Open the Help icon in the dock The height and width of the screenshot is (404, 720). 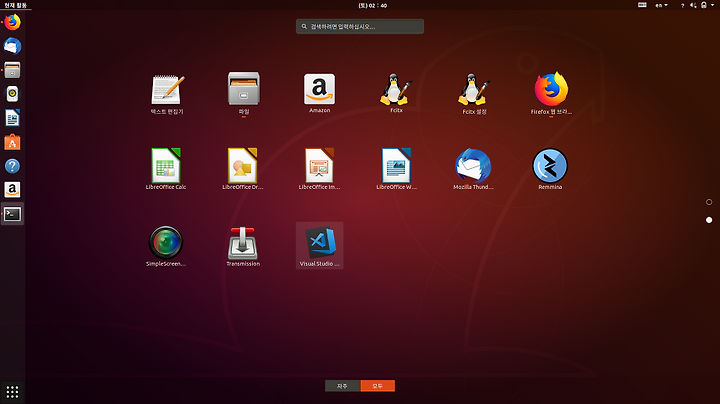tap(12, 166)
